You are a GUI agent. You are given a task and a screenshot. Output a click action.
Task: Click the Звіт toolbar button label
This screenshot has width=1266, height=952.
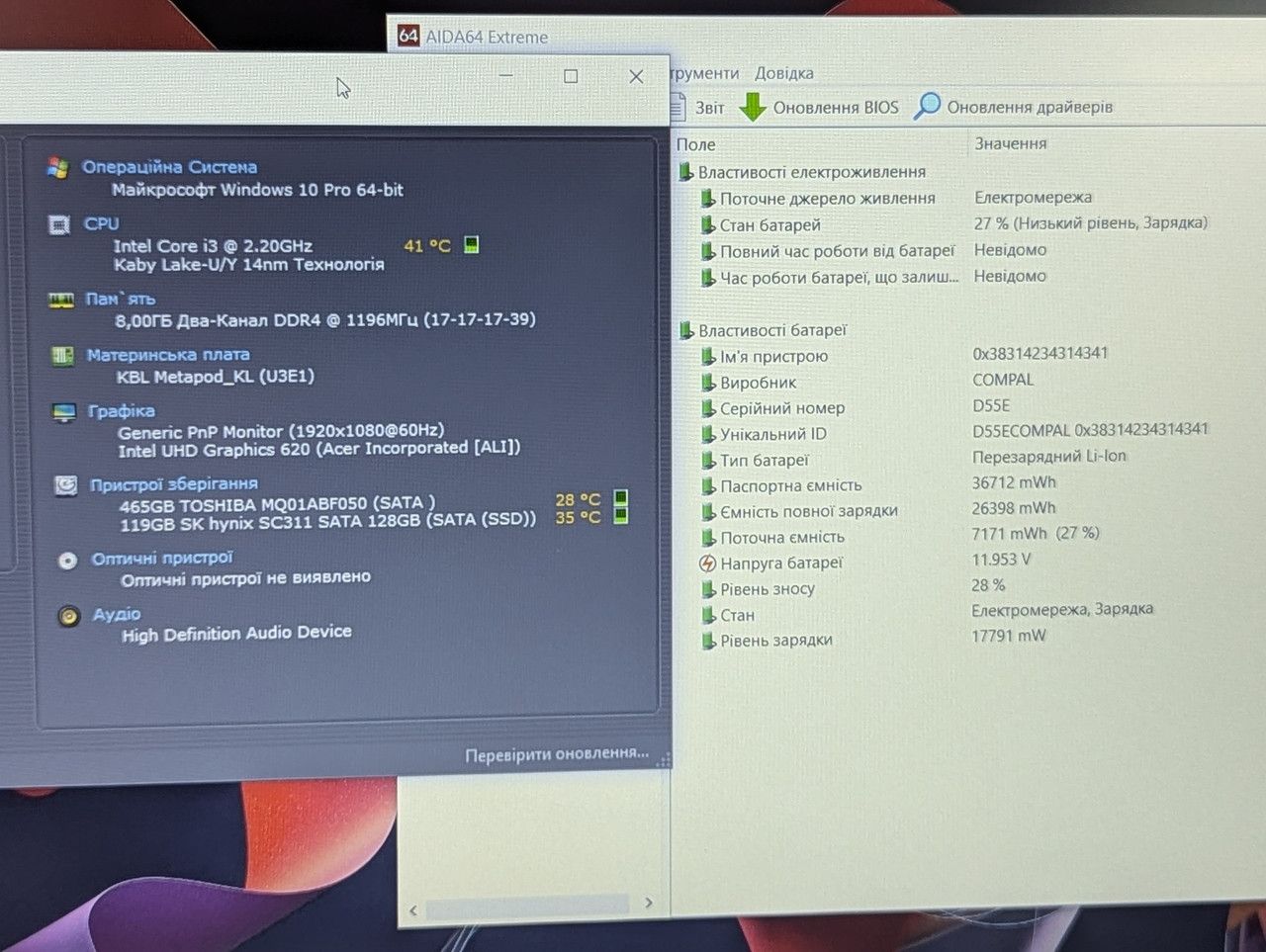[x=709, y=108]
